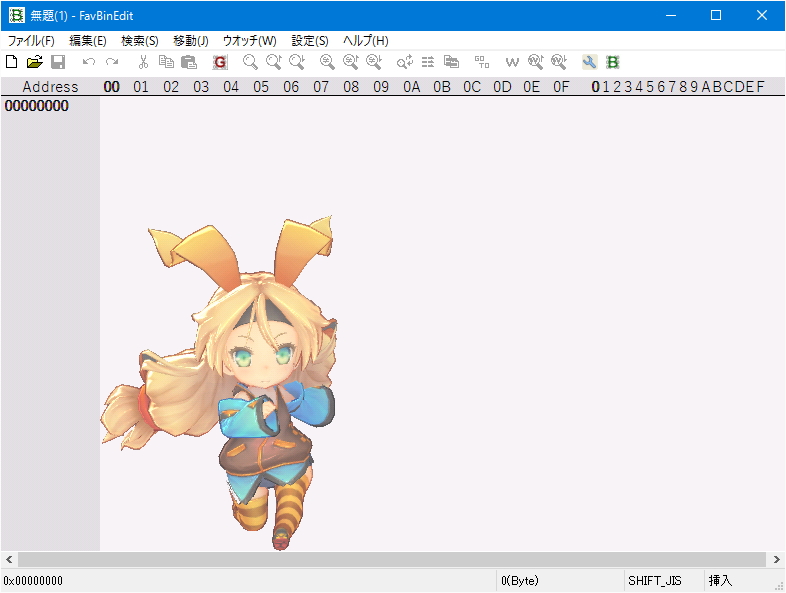The height and width of the screenshot is (593, 786).
Task: Open search with the plain magnifier icon
Action: coord(250,62)
